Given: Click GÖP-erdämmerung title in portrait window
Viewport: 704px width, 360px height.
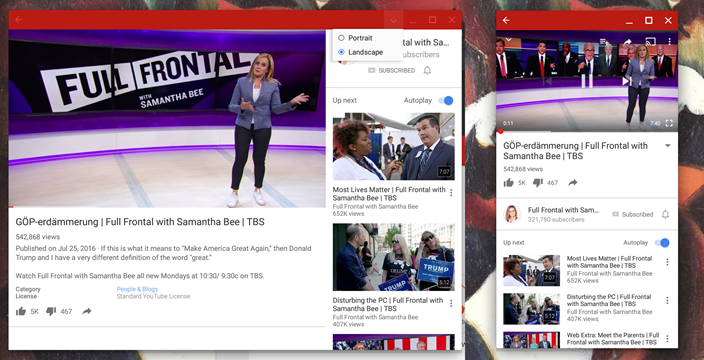Looking at the screenshot, I should [x=576, y=151].
